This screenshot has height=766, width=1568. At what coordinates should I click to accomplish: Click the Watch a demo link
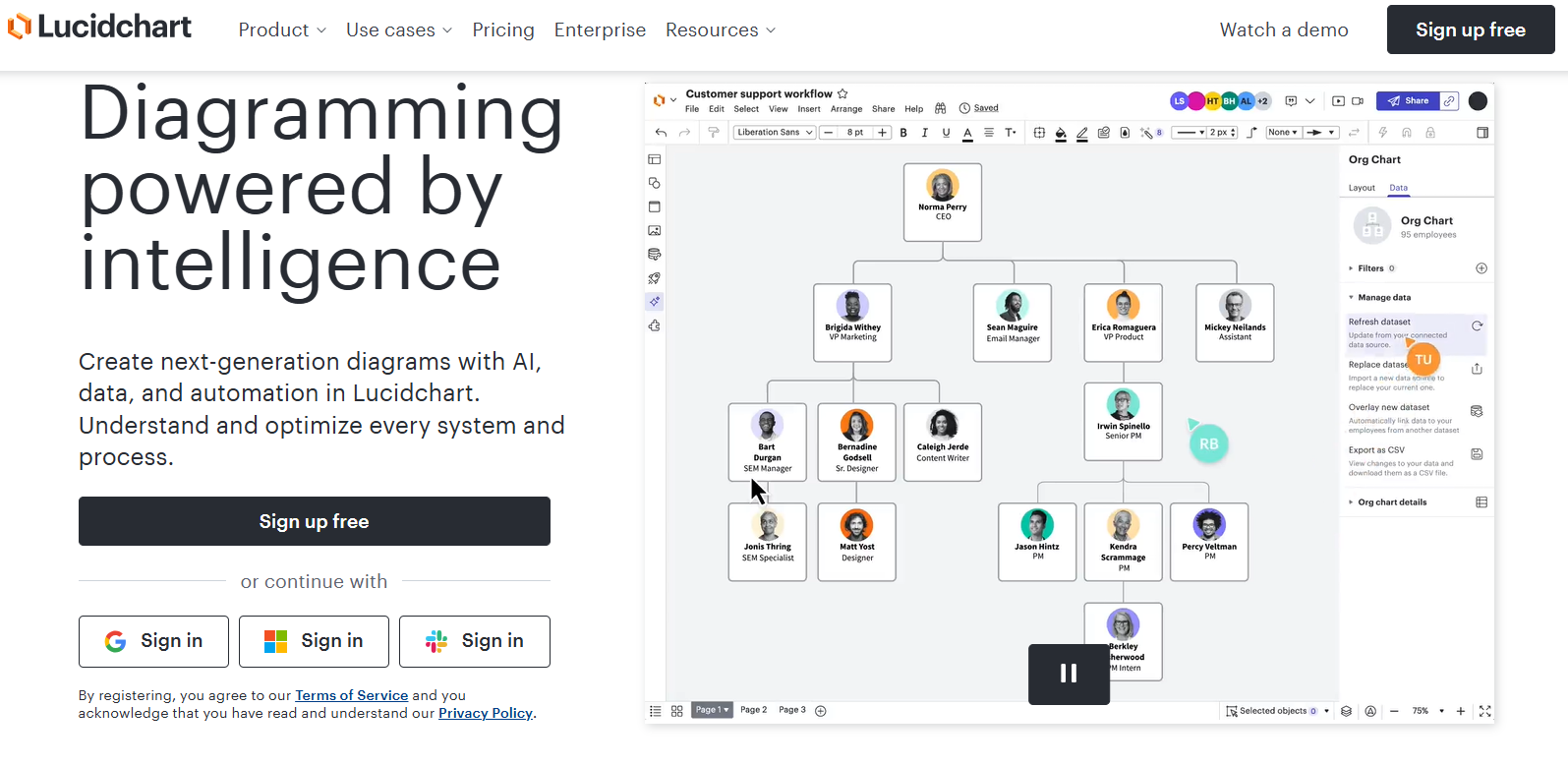tap(1283, 29)
